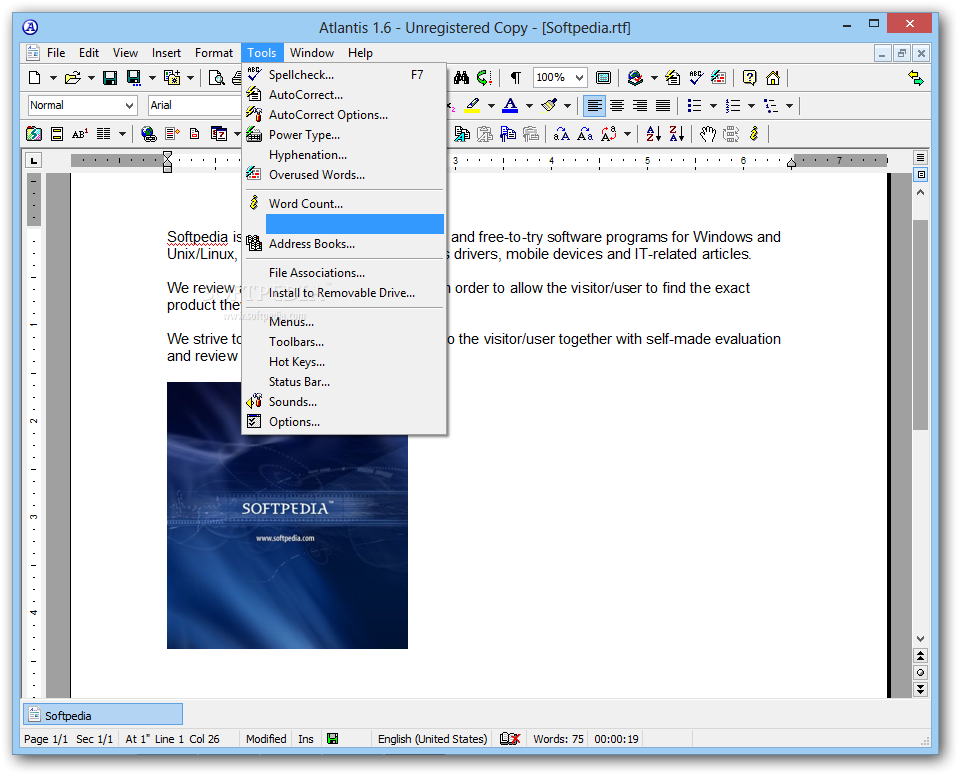The image size is (959, 775).
Task: Click the blue font color A swatch
Action: tap(510, 106)
